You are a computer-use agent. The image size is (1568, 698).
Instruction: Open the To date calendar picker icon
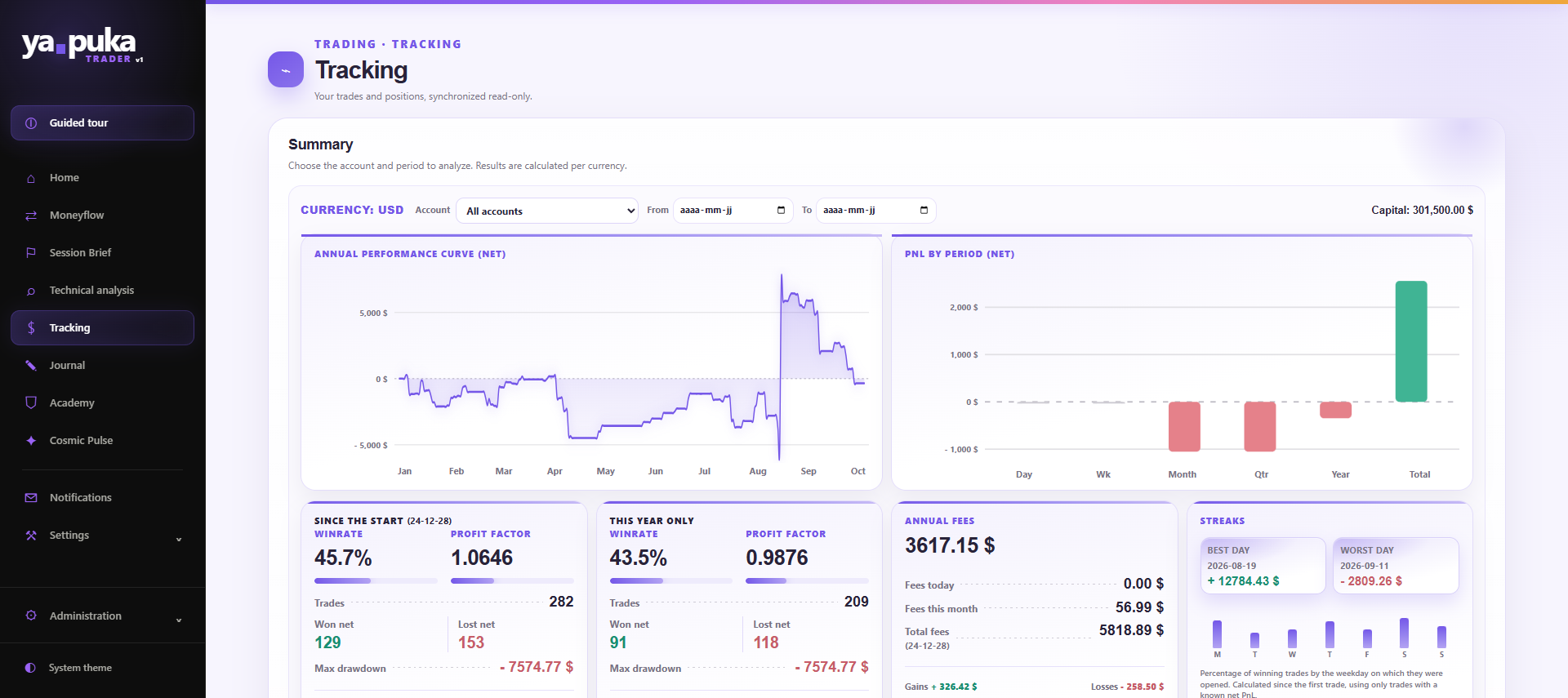(924, 211)
